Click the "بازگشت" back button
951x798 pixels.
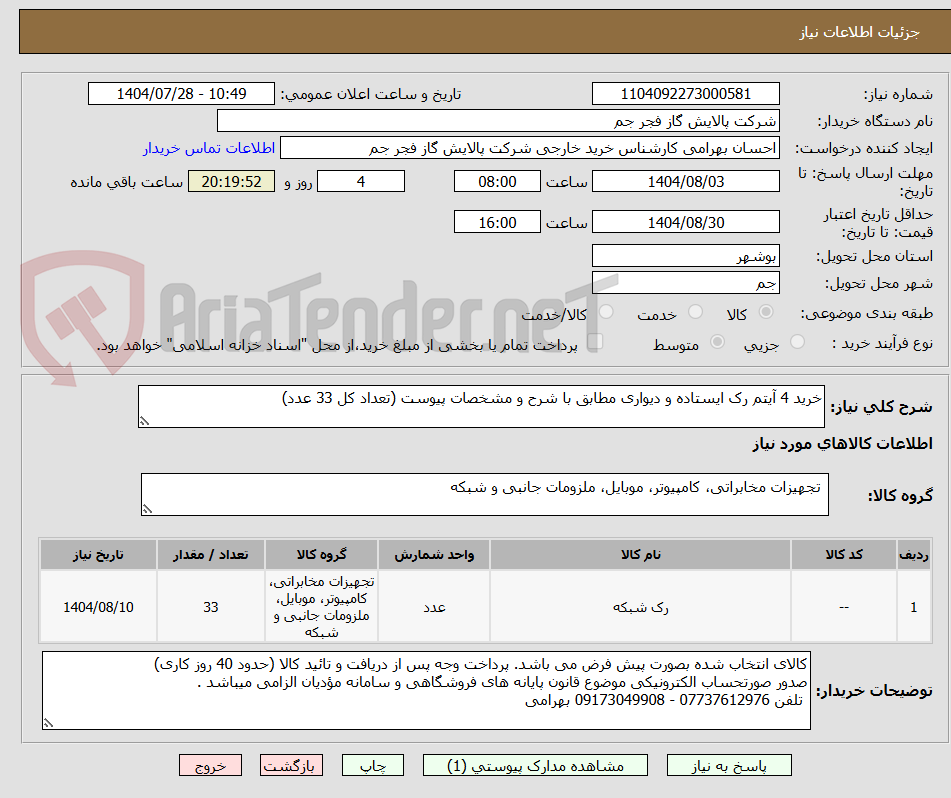point(291,764)
